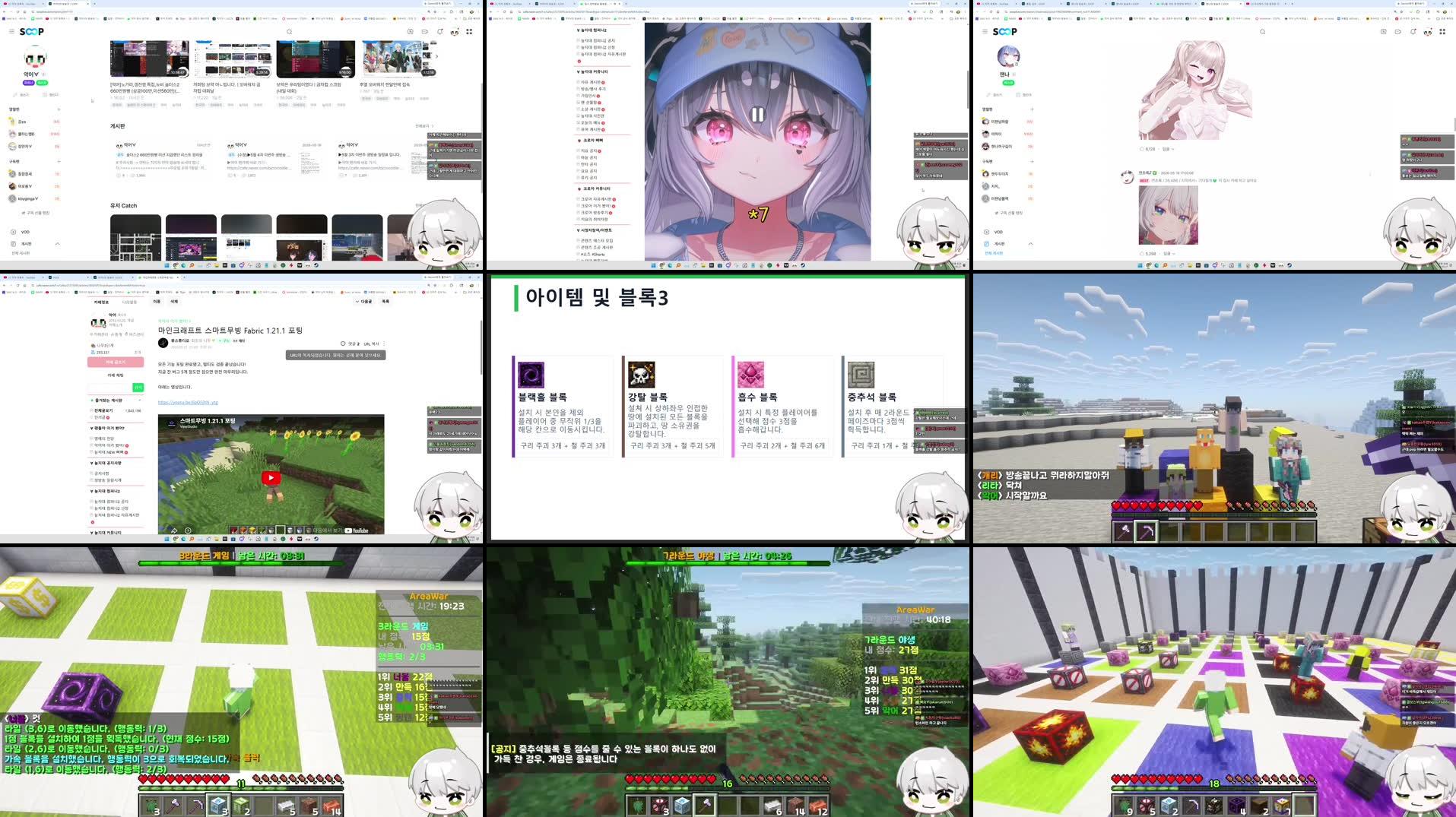Click 전체보기 link next to 게시판
This screenshot has width=1456, height=817.
pos(423,126)
